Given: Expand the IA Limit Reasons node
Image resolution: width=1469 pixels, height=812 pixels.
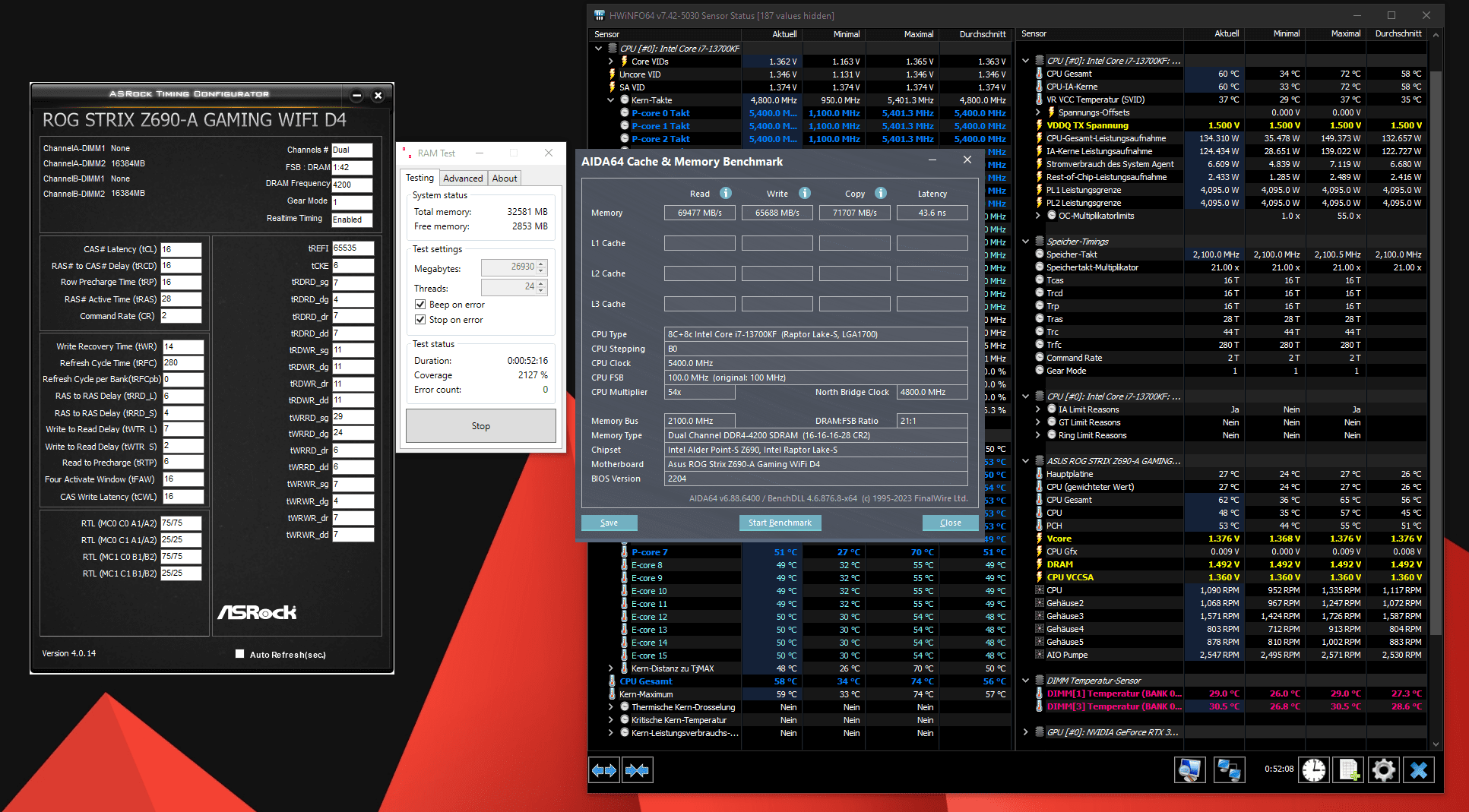Looking at the screenshot, I should point(1038,409).
